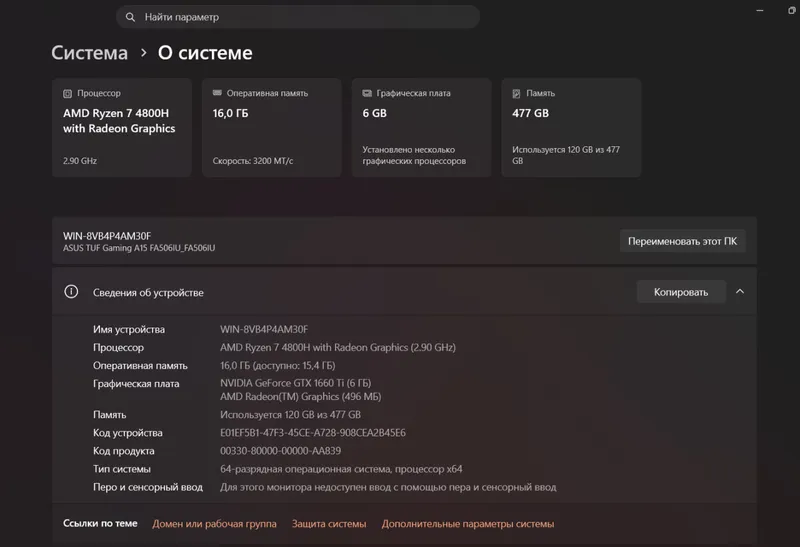Screen dimensions: 800x547
Task: Click 'NVIDIA GeForce GTX 1660 Ti (6 ГБ)' text
Action: pyautogui.click(x=295, y=383)
